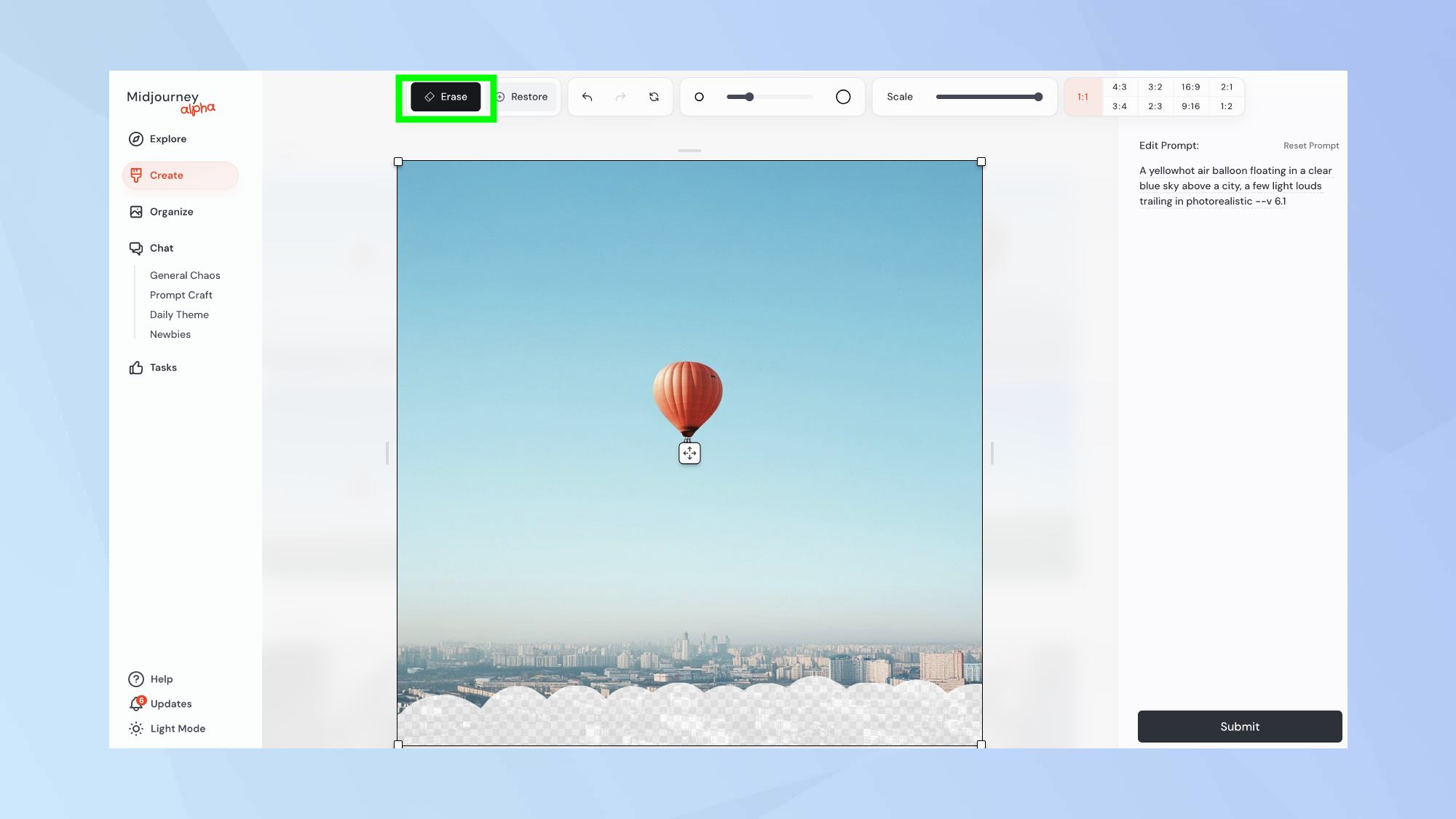The image size is (1456, 819).
Task: Click the undo arrow icon
Action: click(x=587, y=96)
